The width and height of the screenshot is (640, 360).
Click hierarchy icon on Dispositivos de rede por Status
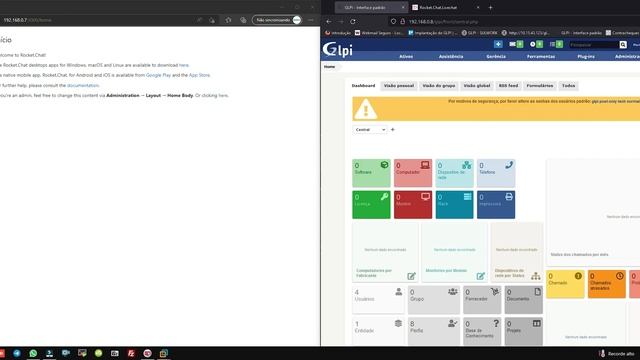536,276
